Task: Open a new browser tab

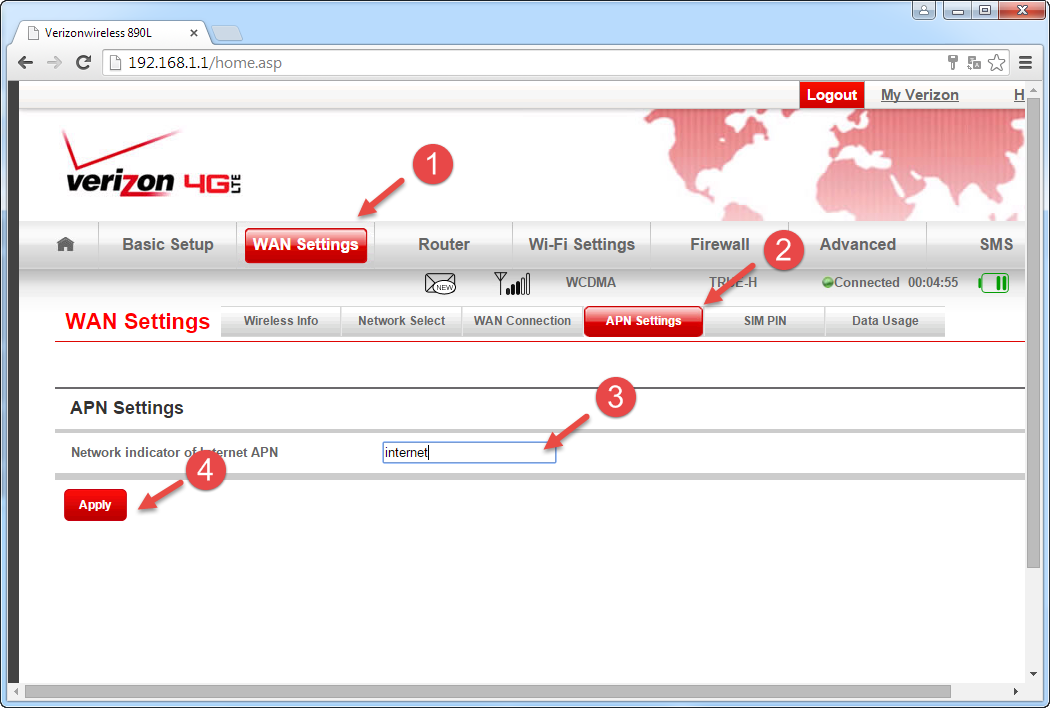Action: (x=226, y=33)
